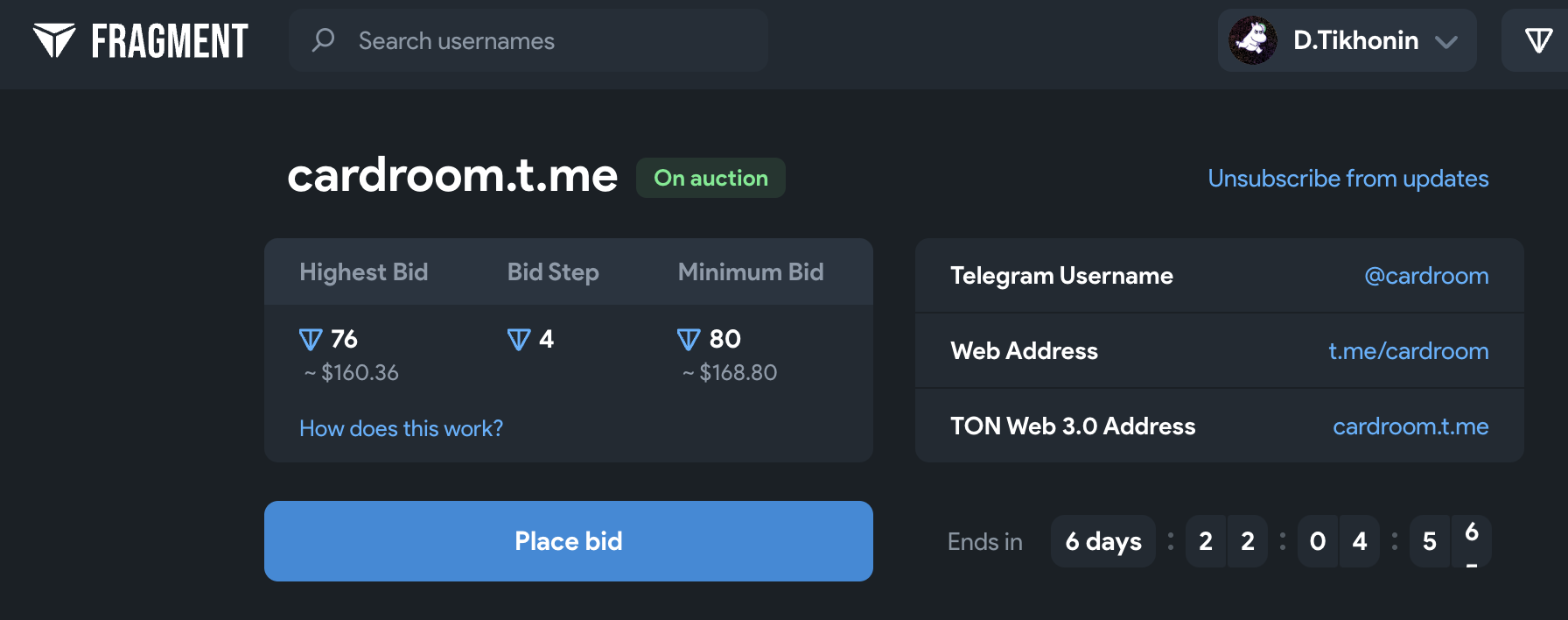Click TON icon next to highest bid 76

point(311,339)
